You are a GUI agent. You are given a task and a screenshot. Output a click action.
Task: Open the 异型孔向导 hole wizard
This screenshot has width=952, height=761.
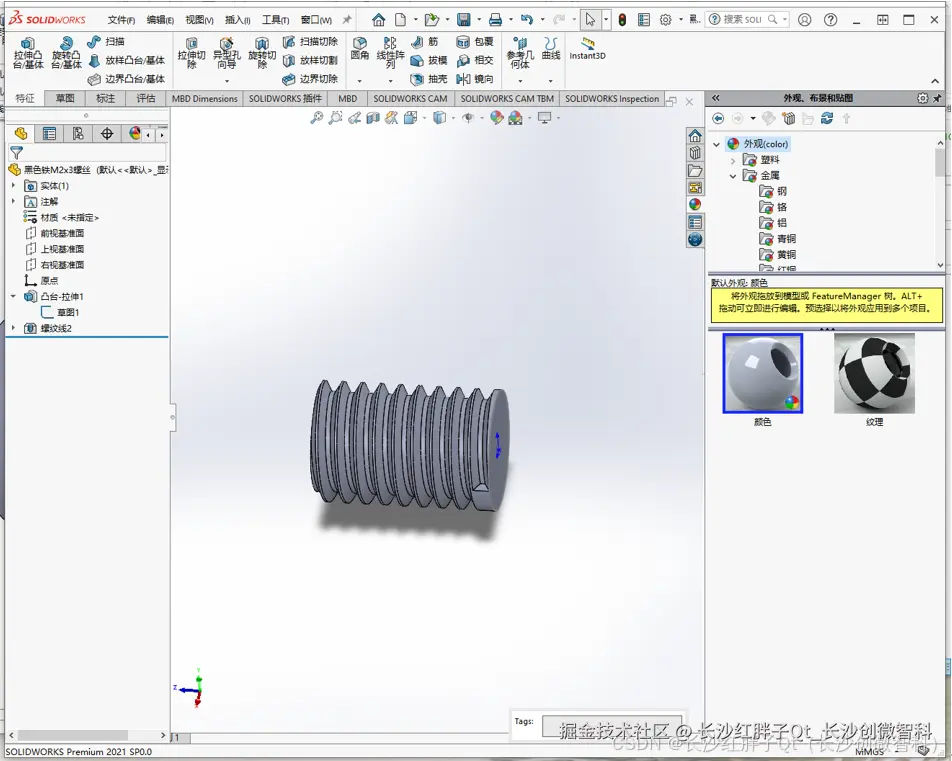pyautogui.click(x=227, y=52)
